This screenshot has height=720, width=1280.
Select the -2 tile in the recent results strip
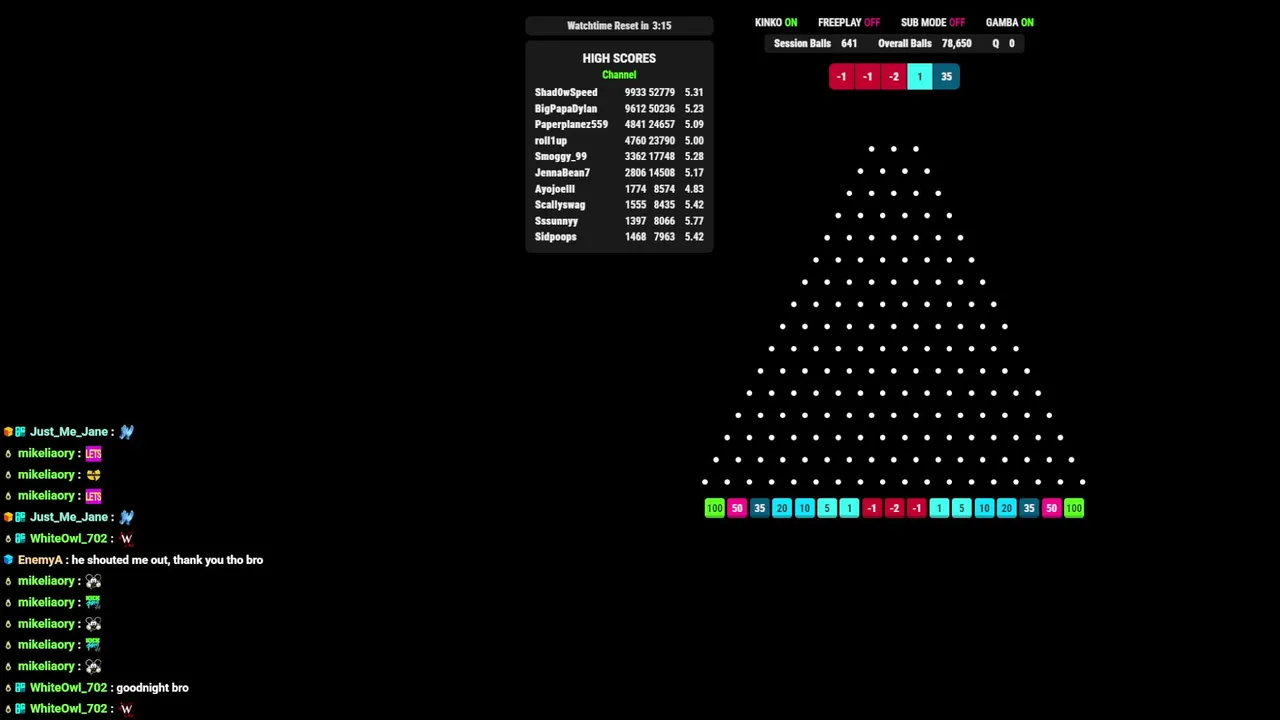pyautogui.click(x=894, y=77)
